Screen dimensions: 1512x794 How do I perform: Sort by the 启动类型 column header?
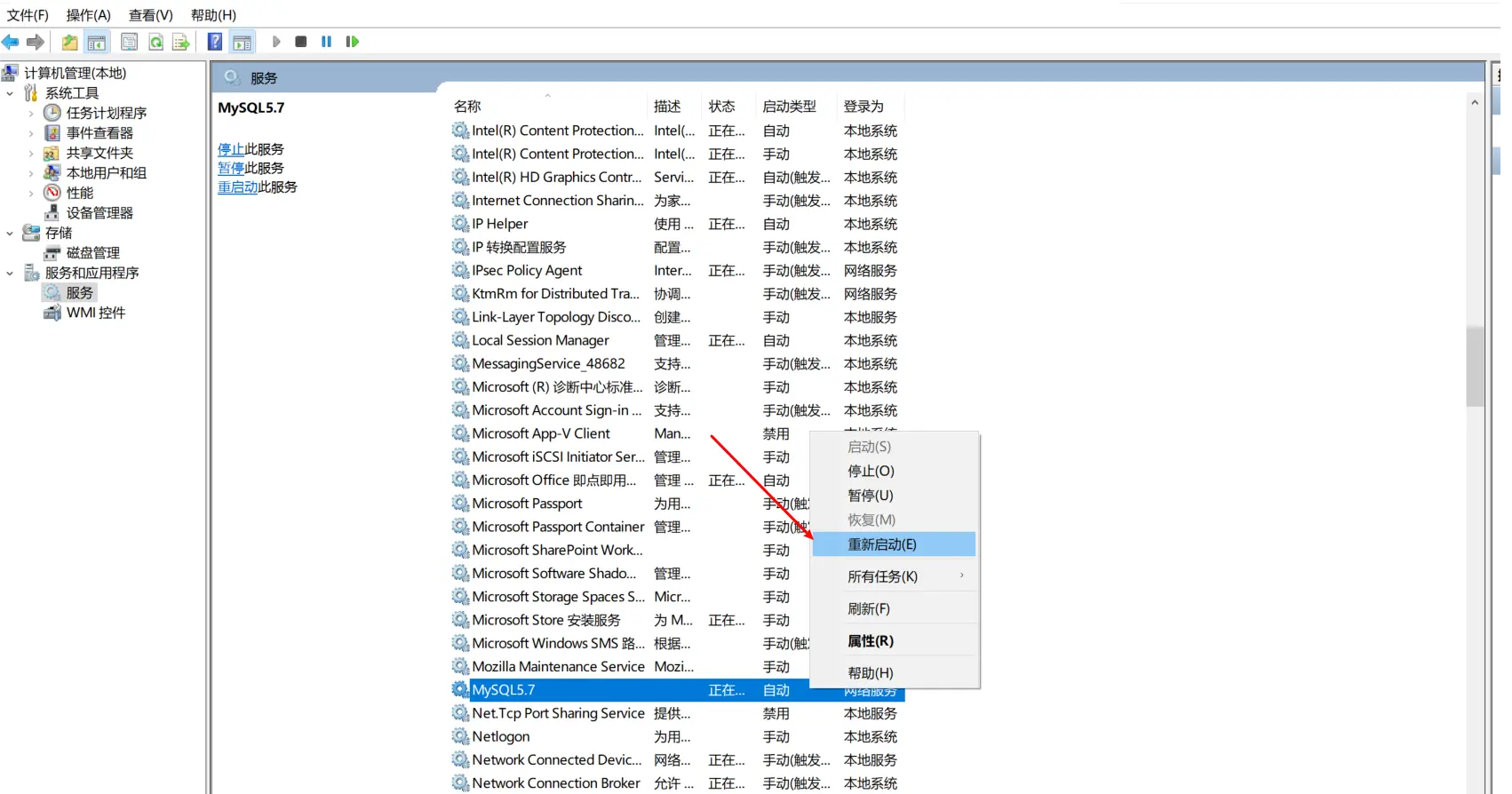795,107
